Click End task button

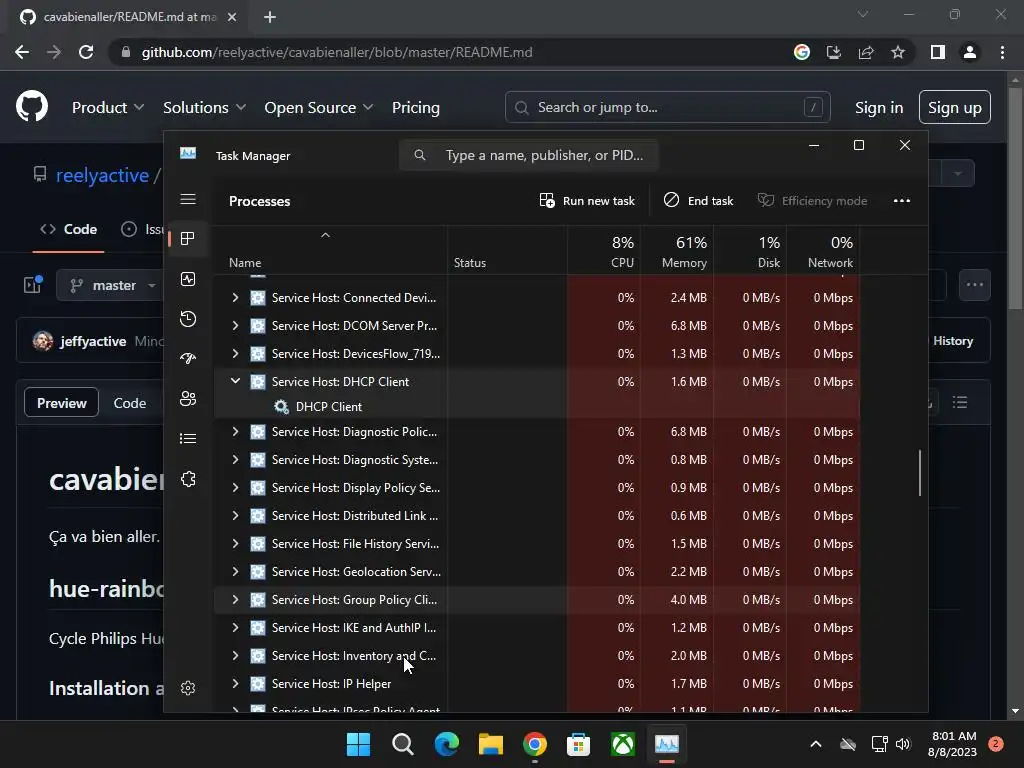click(x=699, y=200)
